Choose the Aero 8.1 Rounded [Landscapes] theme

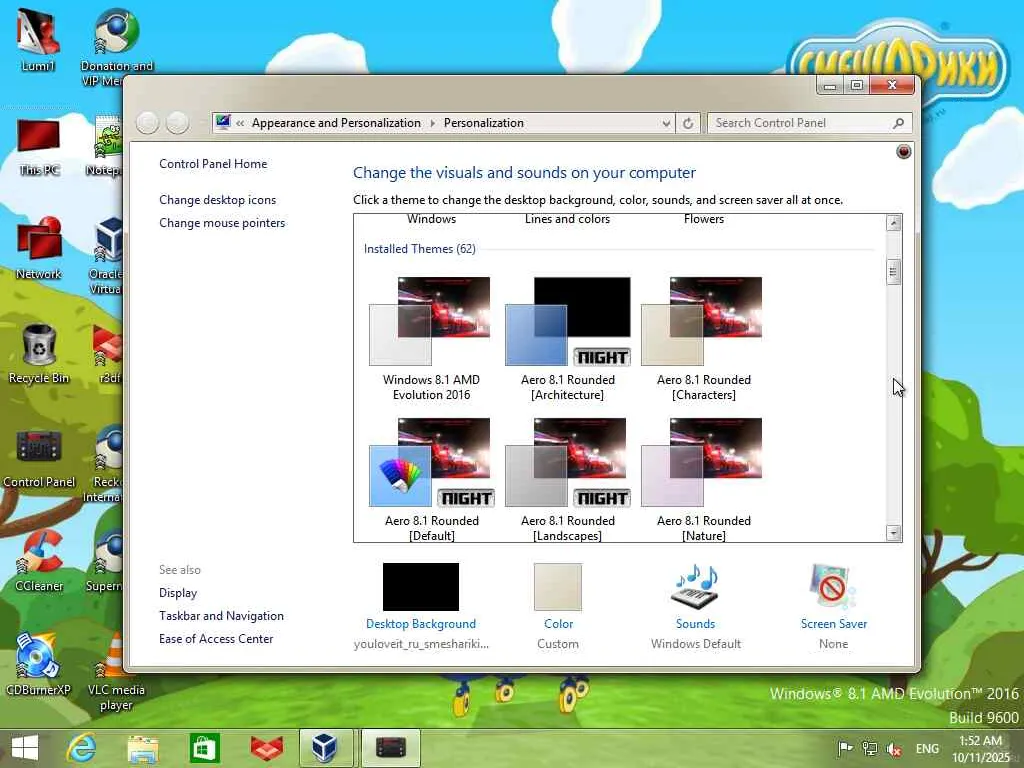tap(568, 480)
